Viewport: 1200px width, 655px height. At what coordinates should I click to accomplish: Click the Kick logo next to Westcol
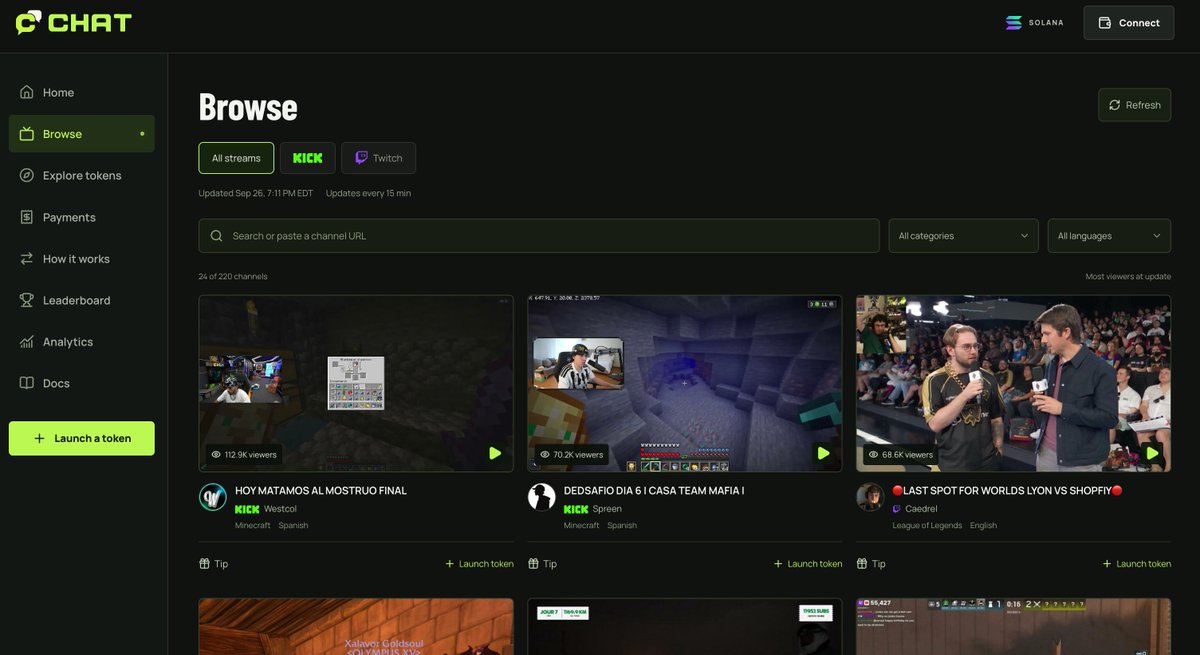tap(247, 509)
